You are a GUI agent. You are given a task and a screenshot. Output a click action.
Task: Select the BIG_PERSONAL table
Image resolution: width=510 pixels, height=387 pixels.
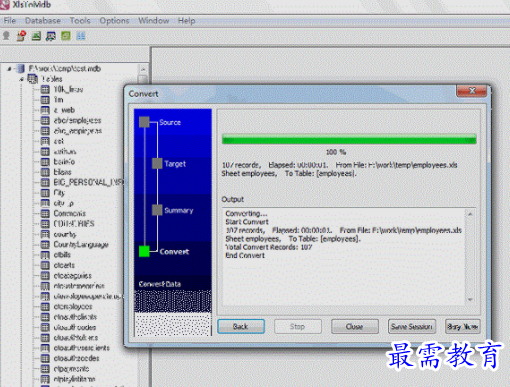coord(88,182)
